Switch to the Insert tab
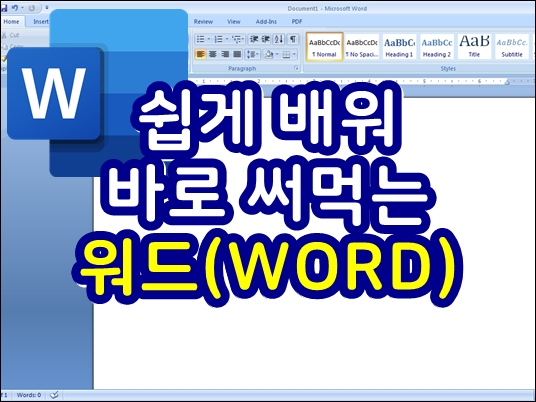Viewport: 536px width, 402px height. (41, 22)
